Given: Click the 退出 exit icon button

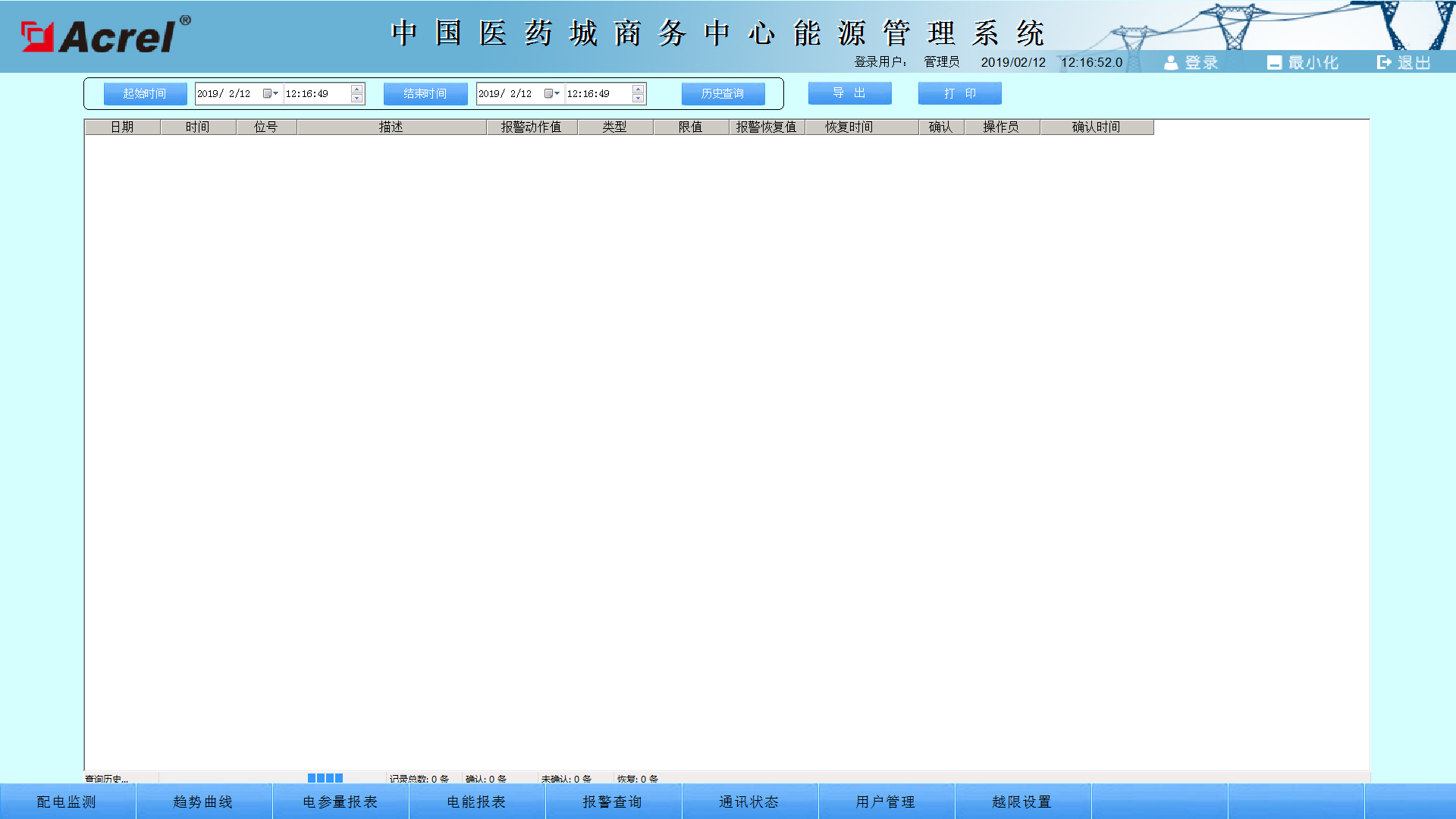Looking at the screenshot, I should pos(1385,63).
